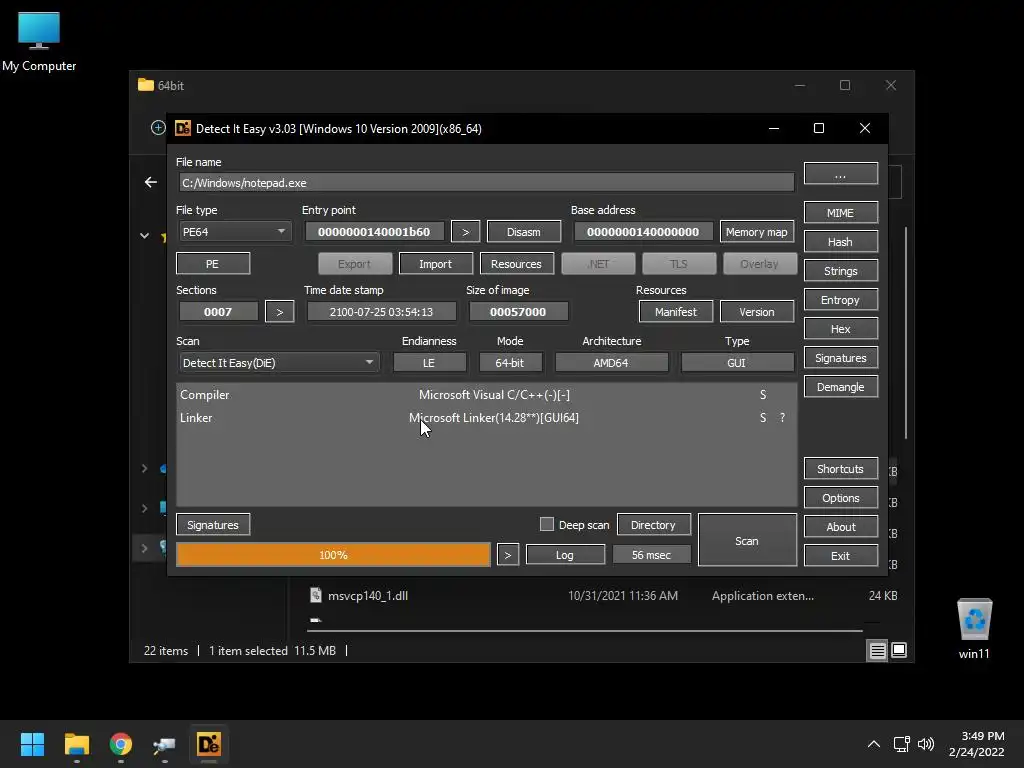Open the Hex viewer

[840, 329]
